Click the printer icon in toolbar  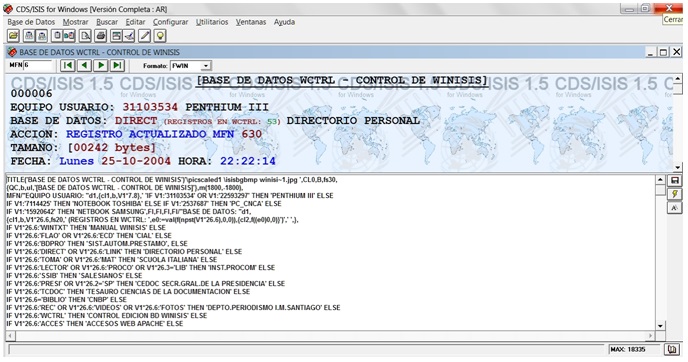click(x=100, y=36)
